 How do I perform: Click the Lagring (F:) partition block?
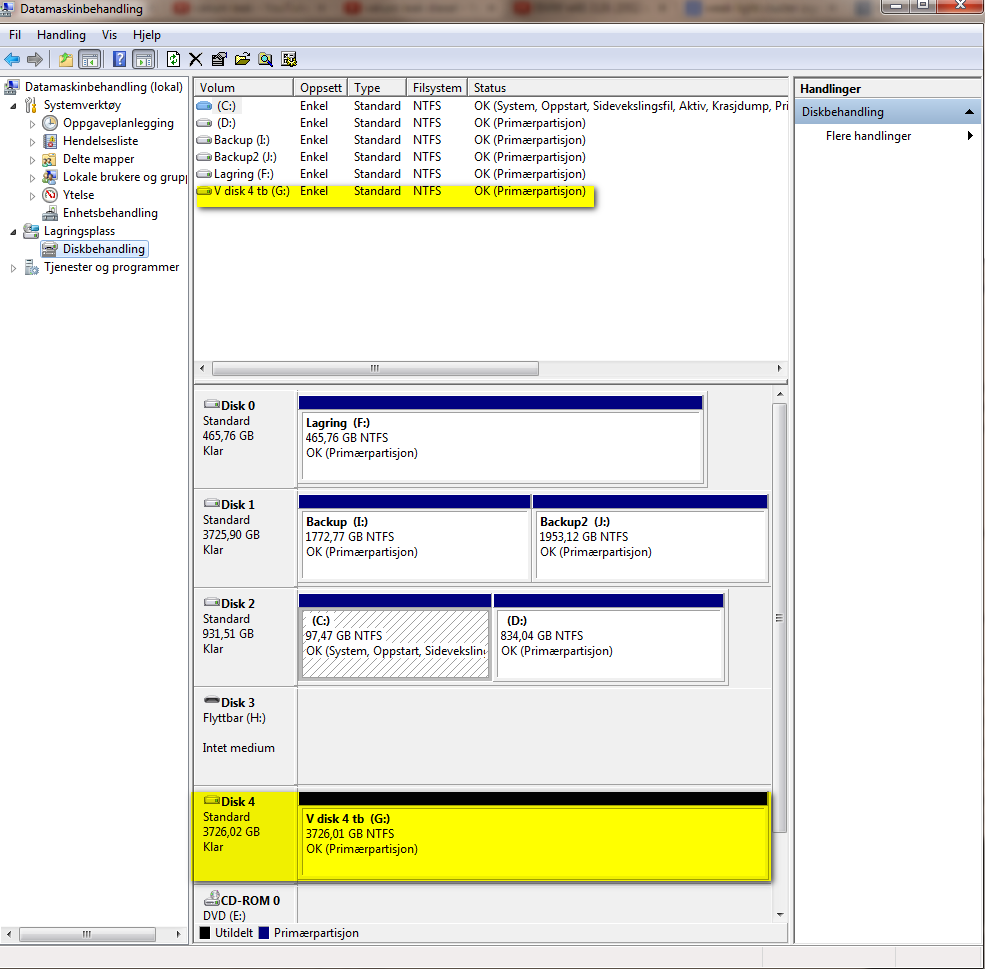click(501, 440)
